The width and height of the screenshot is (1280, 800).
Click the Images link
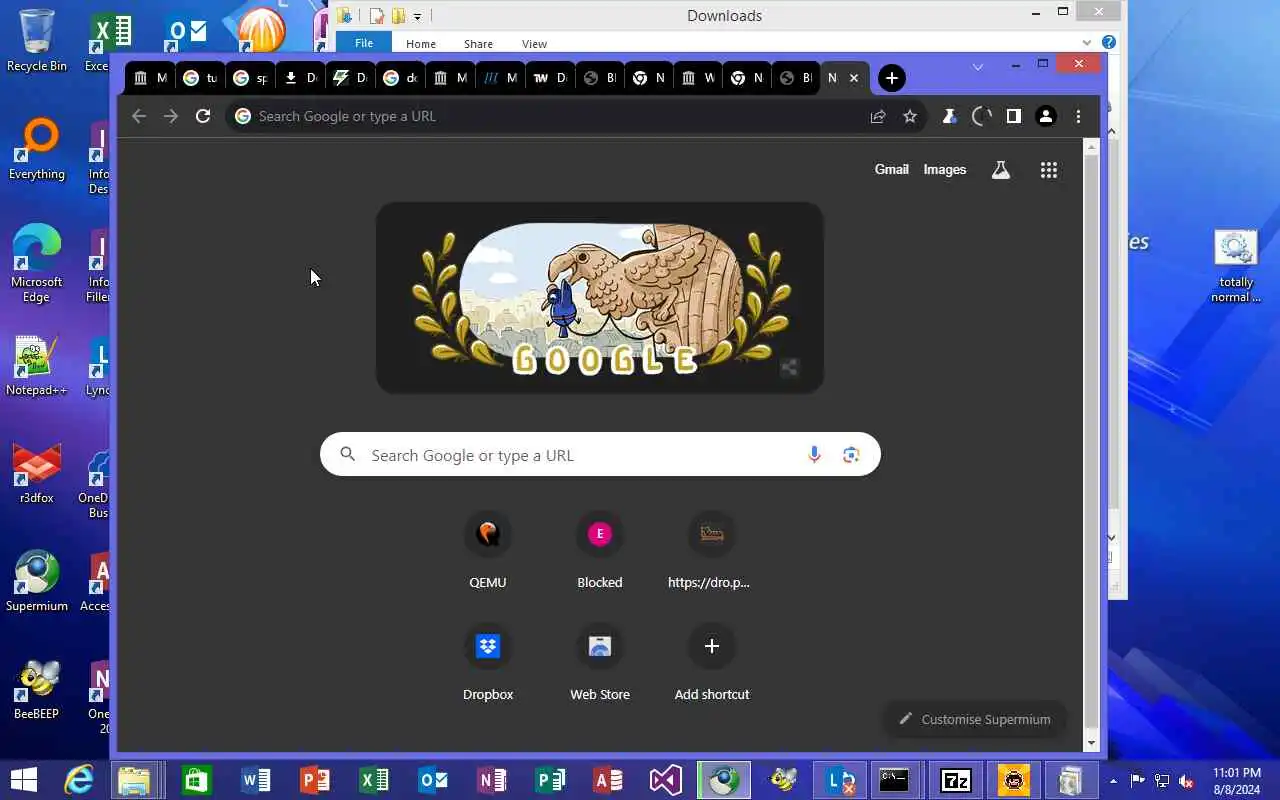coord(945,170)
